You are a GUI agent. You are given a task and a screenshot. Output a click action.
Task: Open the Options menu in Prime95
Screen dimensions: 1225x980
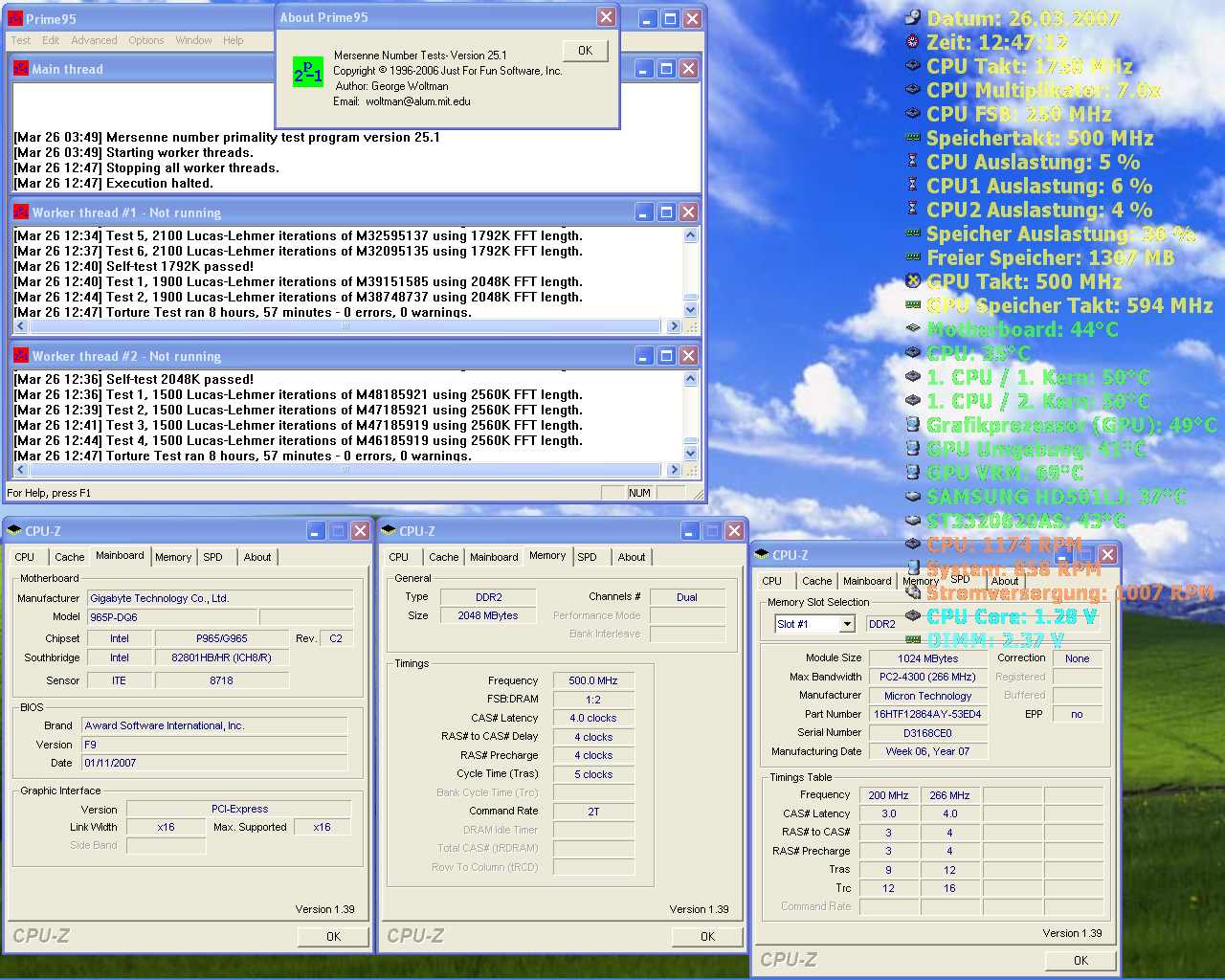coord(146,40)
